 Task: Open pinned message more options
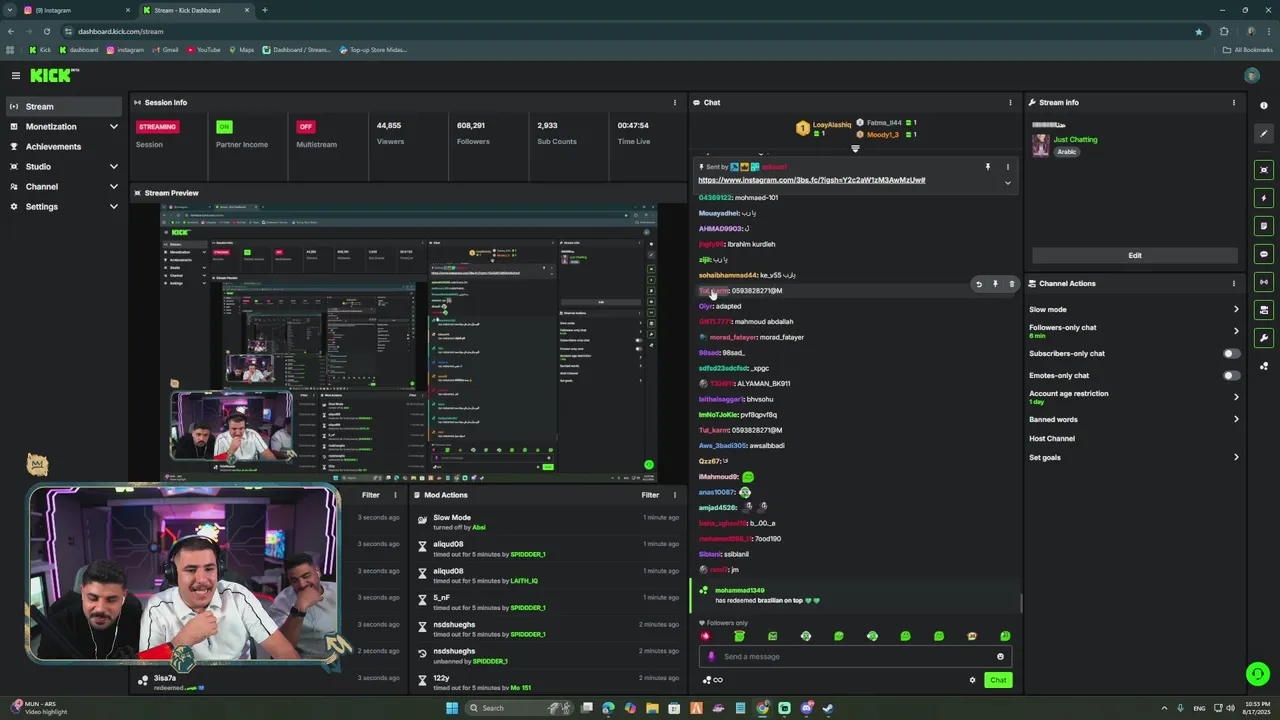click(x=1007, y=167)
